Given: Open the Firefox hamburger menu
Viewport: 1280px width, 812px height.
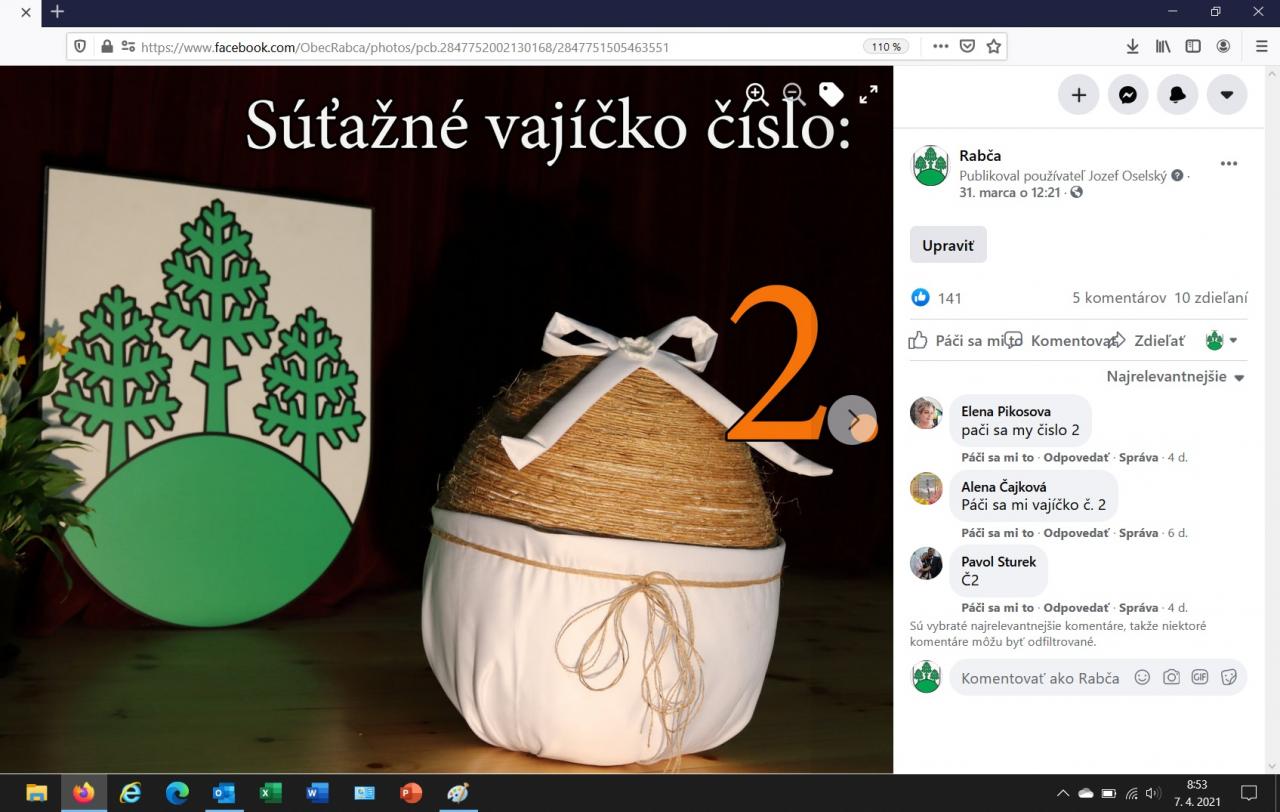Looking at the screenshot, I should 1261,46.
